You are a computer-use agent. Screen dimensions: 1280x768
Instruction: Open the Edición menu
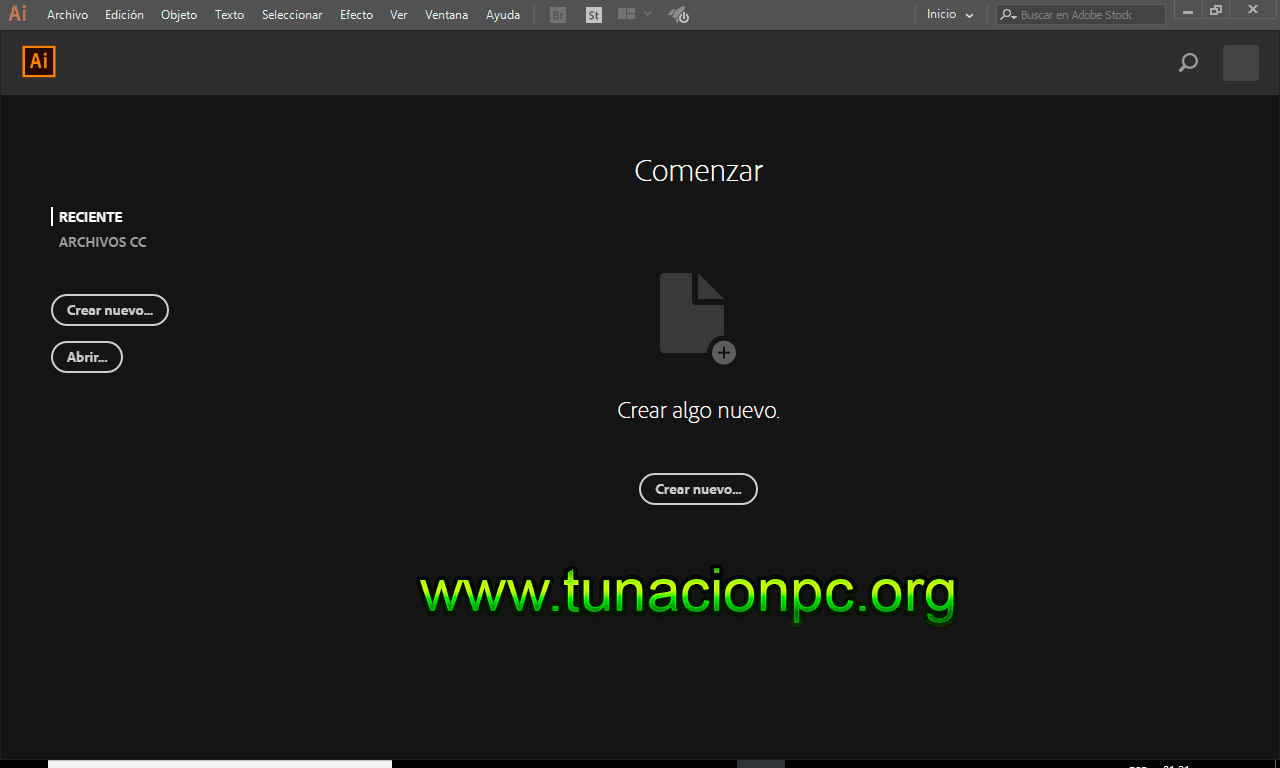coord(124,15)
